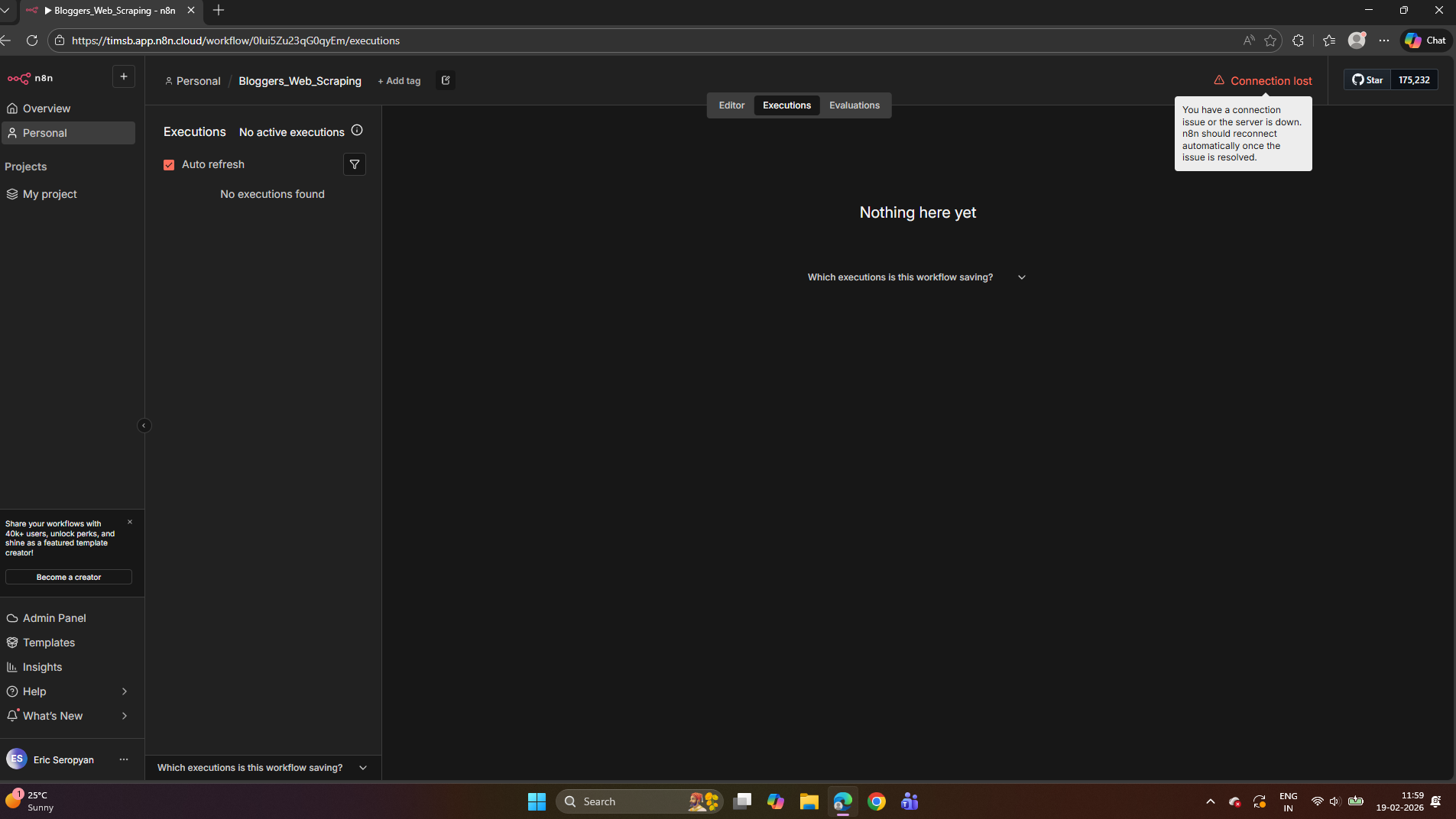The height and width of the screenshot is (819, 1456).
Task: Click the plus icon beside n8n logo
Action: 124,76
